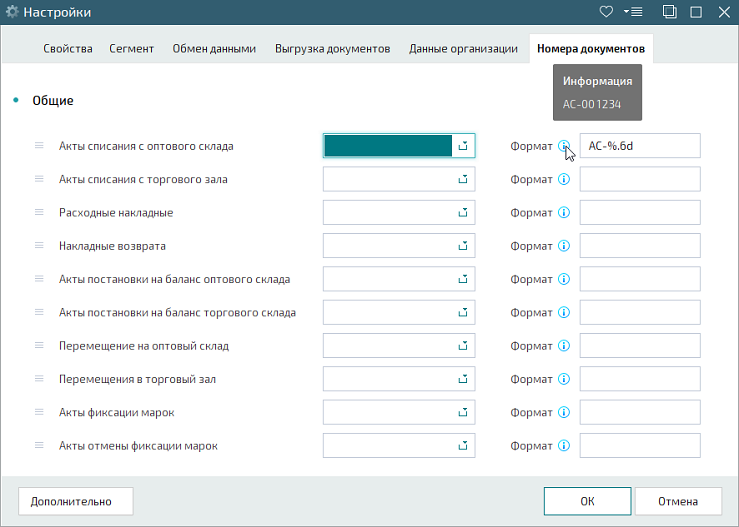Show format info for Перемещение на оптовый склад

[x=564, y=346]
